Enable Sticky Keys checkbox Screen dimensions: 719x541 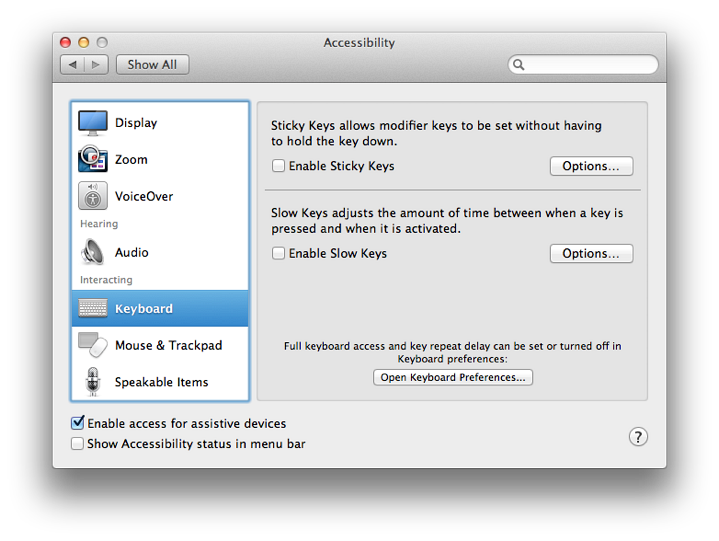278,166
